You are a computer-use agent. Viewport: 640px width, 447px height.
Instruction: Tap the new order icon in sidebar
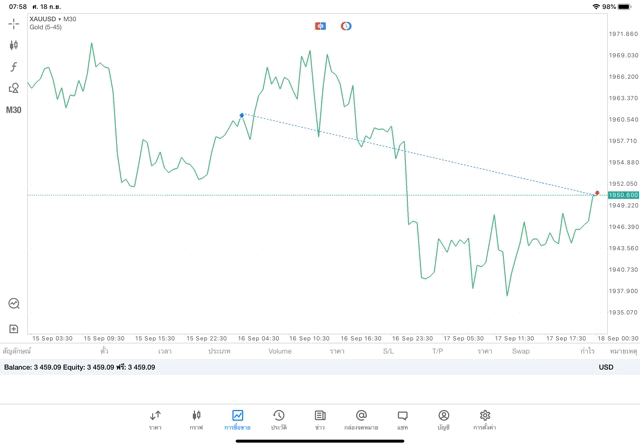pos(14,328)
